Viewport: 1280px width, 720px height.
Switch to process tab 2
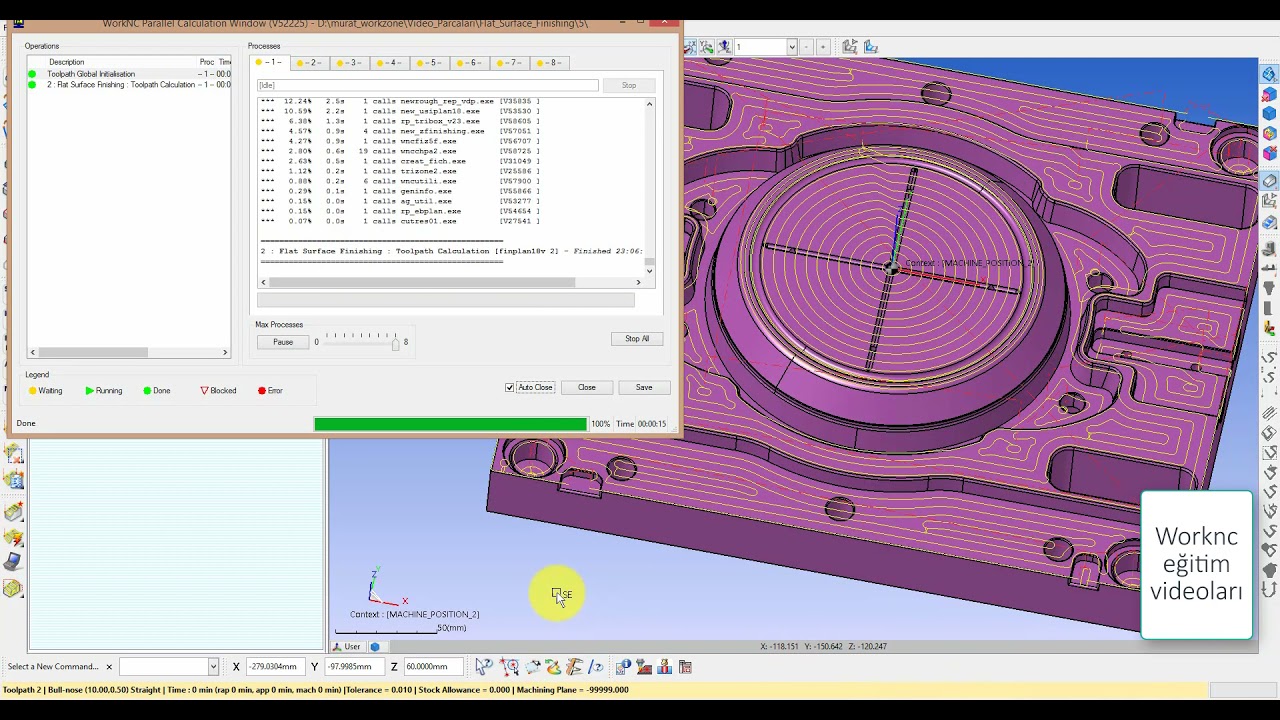310,63
